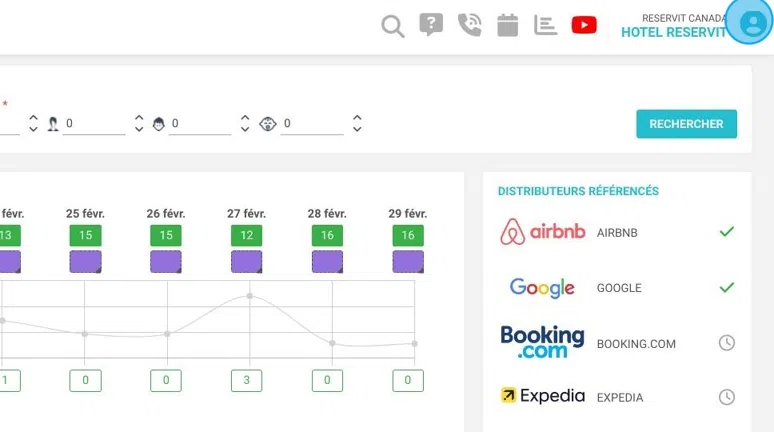Open the YouTube video icon
The width and height of the screenshot is (774, 432).
(584, 25)
